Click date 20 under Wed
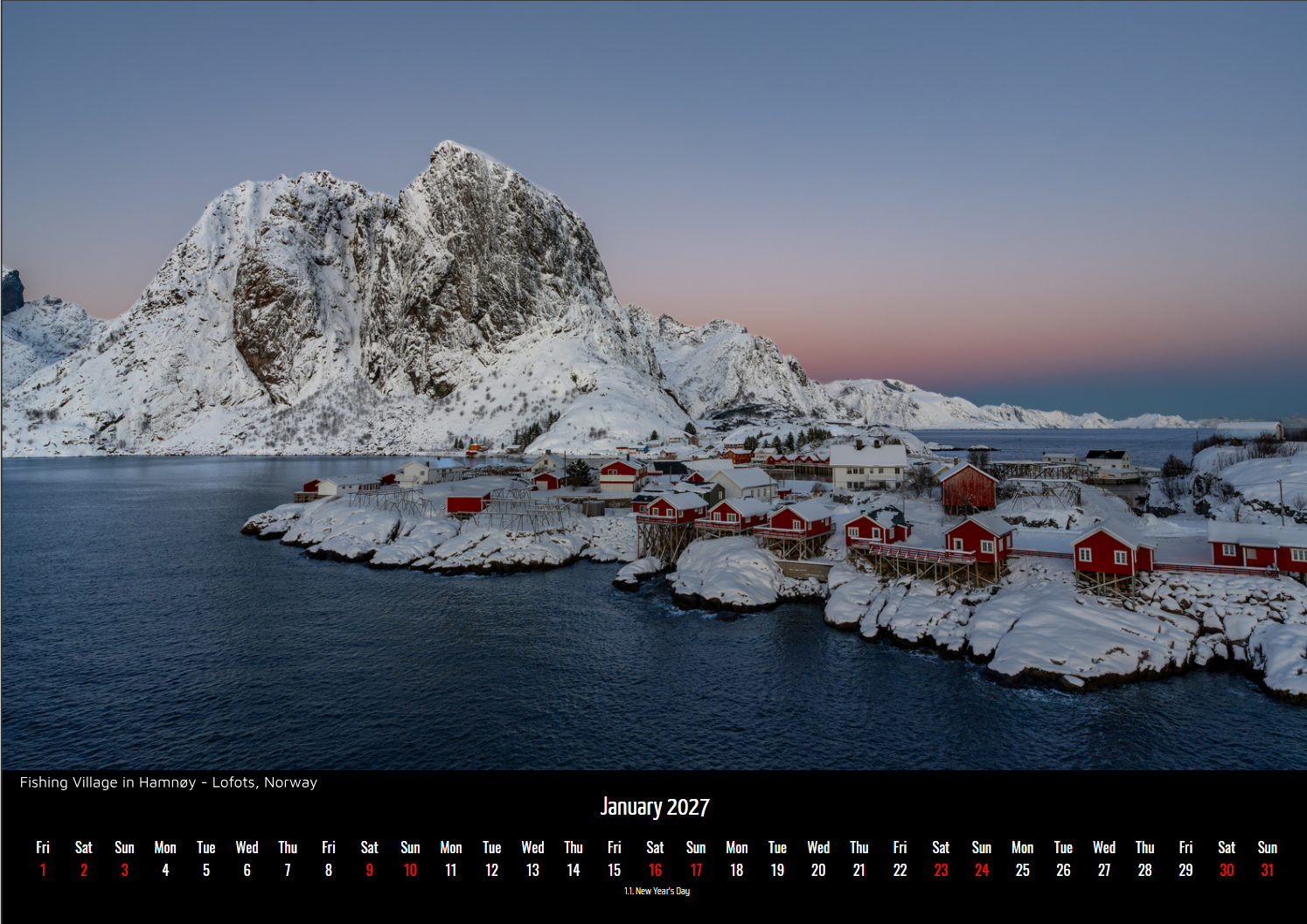 click(818, 870)
